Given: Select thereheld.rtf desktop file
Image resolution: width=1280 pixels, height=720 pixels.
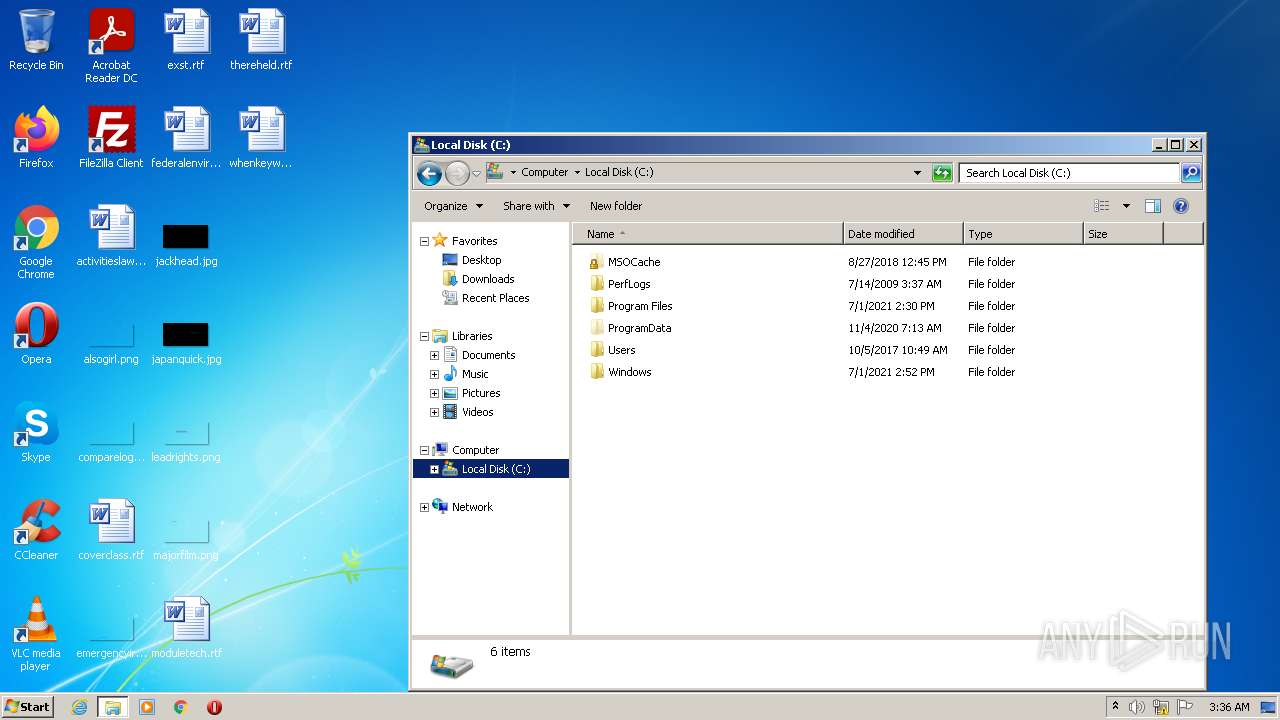Looking at the screenshot, I should coord(261,41).
